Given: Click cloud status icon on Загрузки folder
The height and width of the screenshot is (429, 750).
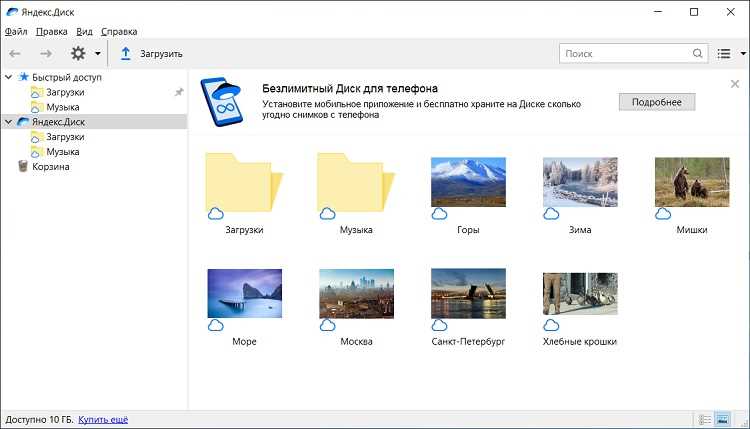Looking at the screenshot, I should click(x=216, y=214).
